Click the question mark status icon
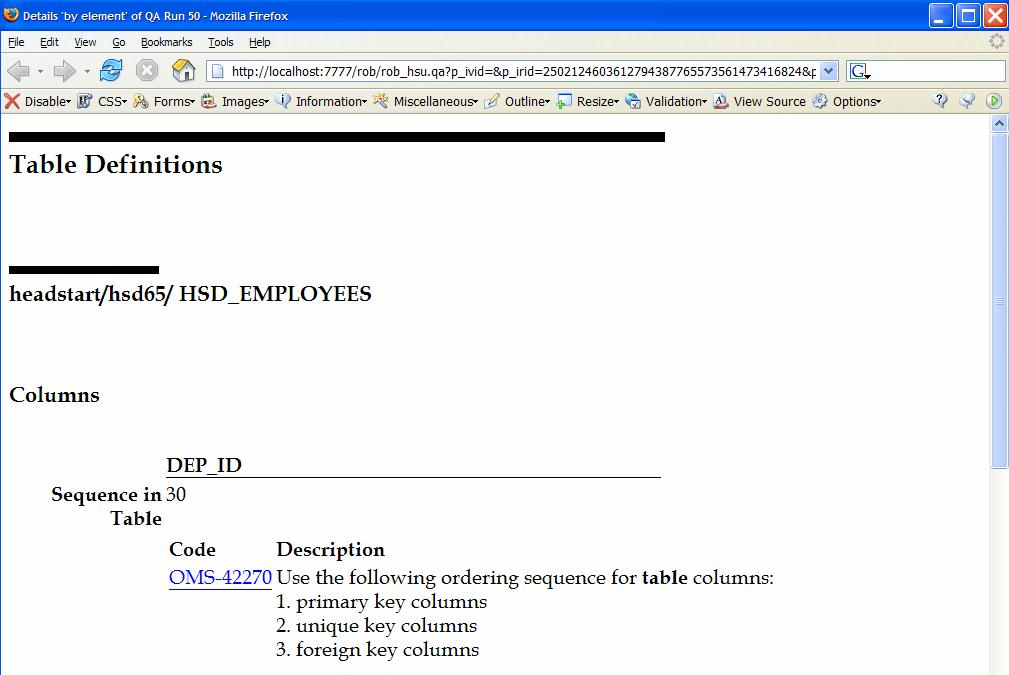The height and width of the screenshot is (675, 1009). (x=940, y=100)
